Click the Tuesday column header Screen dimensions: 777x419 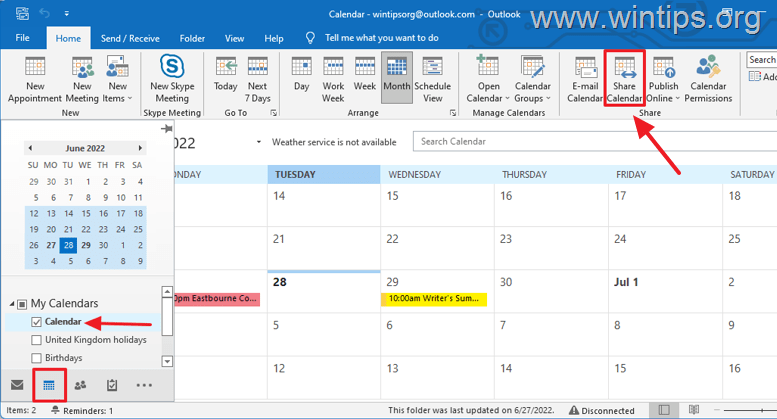pos(324,174)
